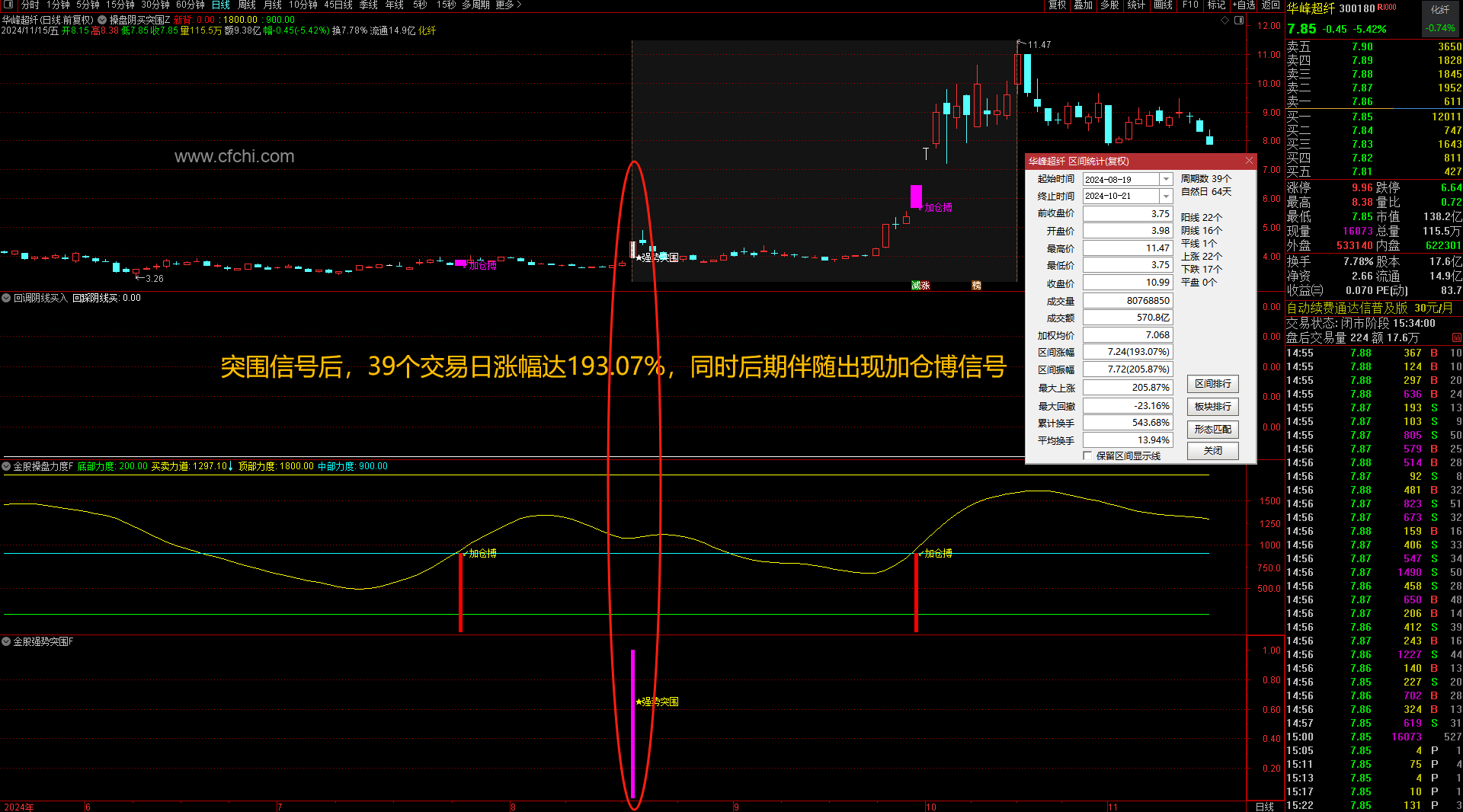Click the red chart icon beside 盘后交易量
The height and width of the screenshot is (812, 1463).
point(1457,337)
